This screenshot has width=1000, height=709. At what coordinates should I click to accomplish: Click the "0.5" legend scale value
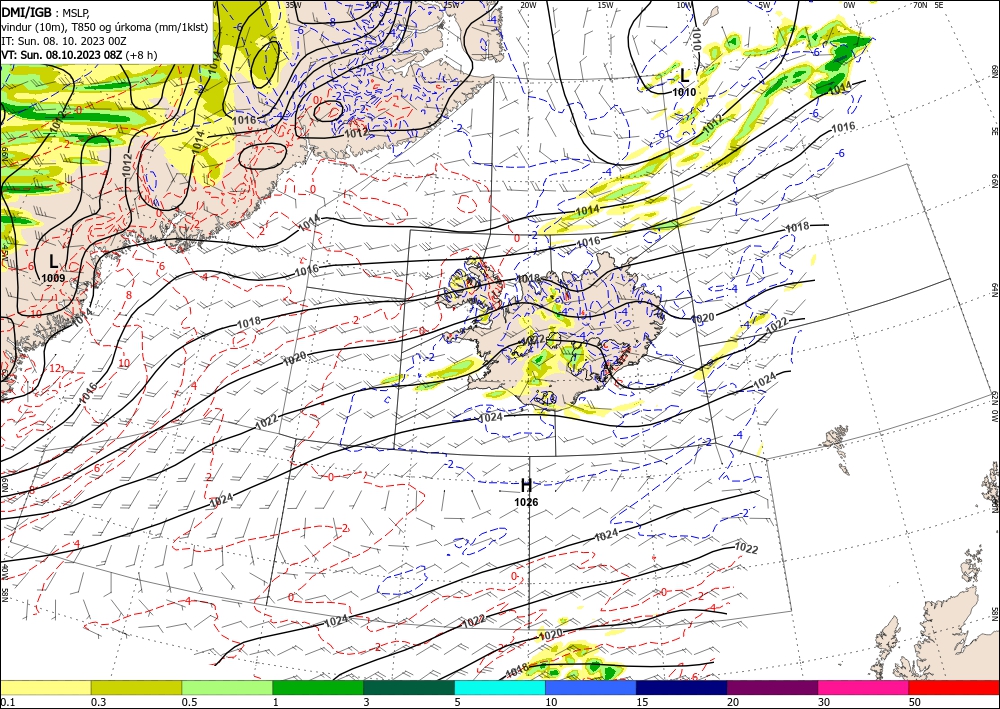pos(189,702)
